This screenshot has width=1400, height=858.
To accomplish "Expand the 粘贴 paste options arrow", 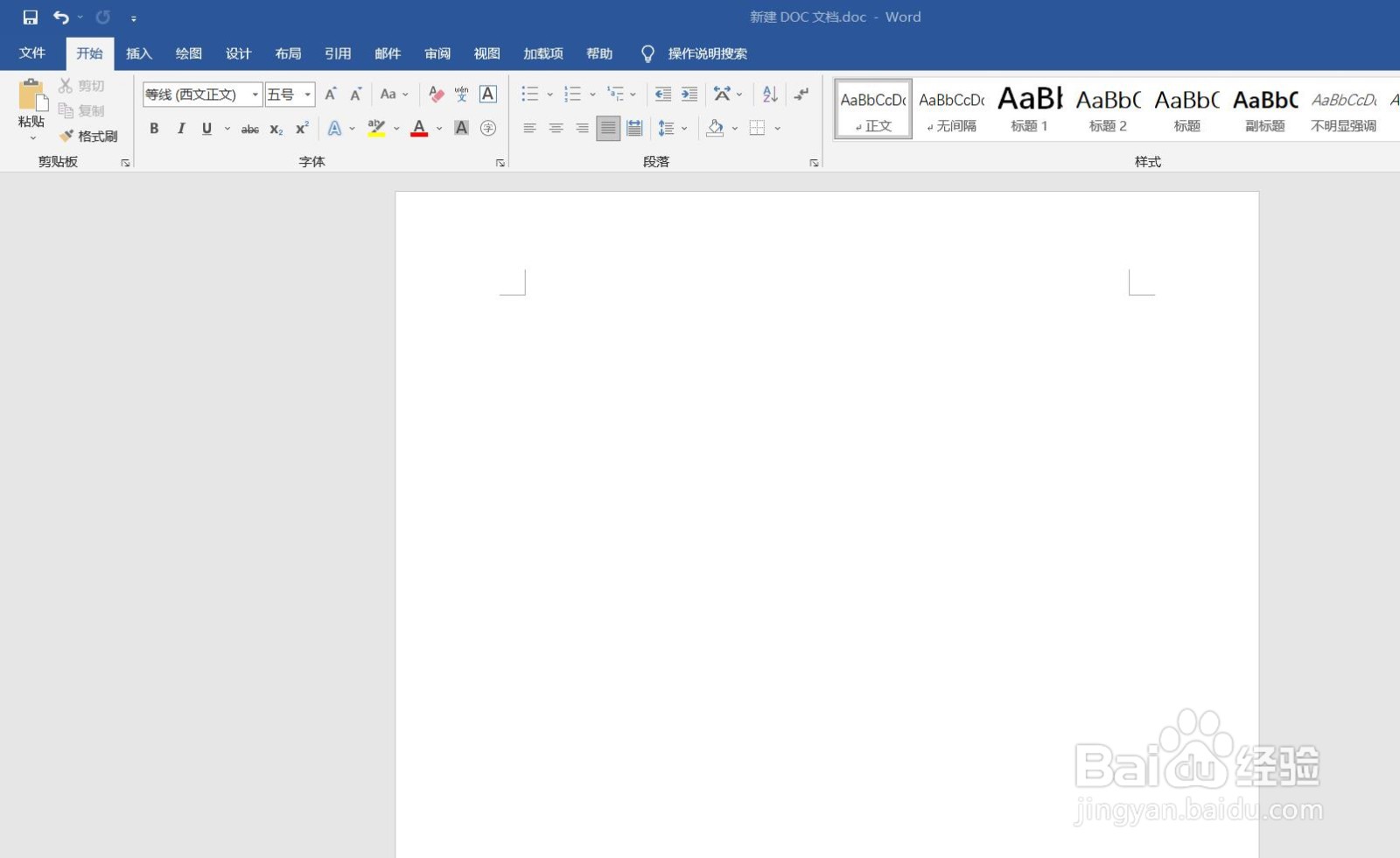I will [32, 137].
